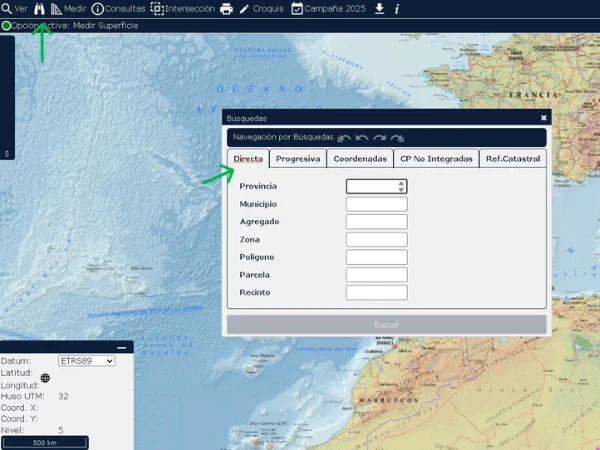Viewport: 600px width, 450px height.
Task: Open the Provincia combo box
Action: pyautogui.click(x=376, y=186)
